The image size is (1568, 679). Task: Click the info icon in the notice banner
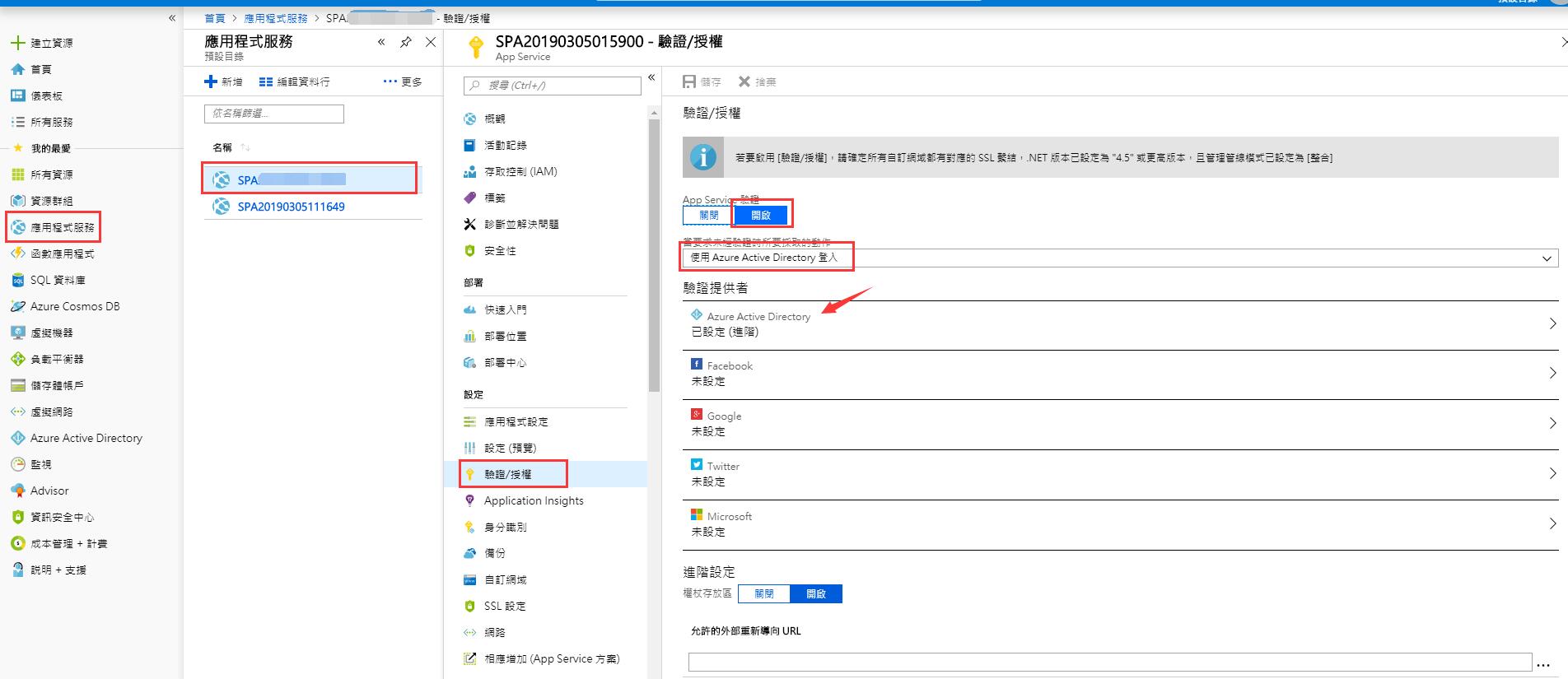[702, 157]
